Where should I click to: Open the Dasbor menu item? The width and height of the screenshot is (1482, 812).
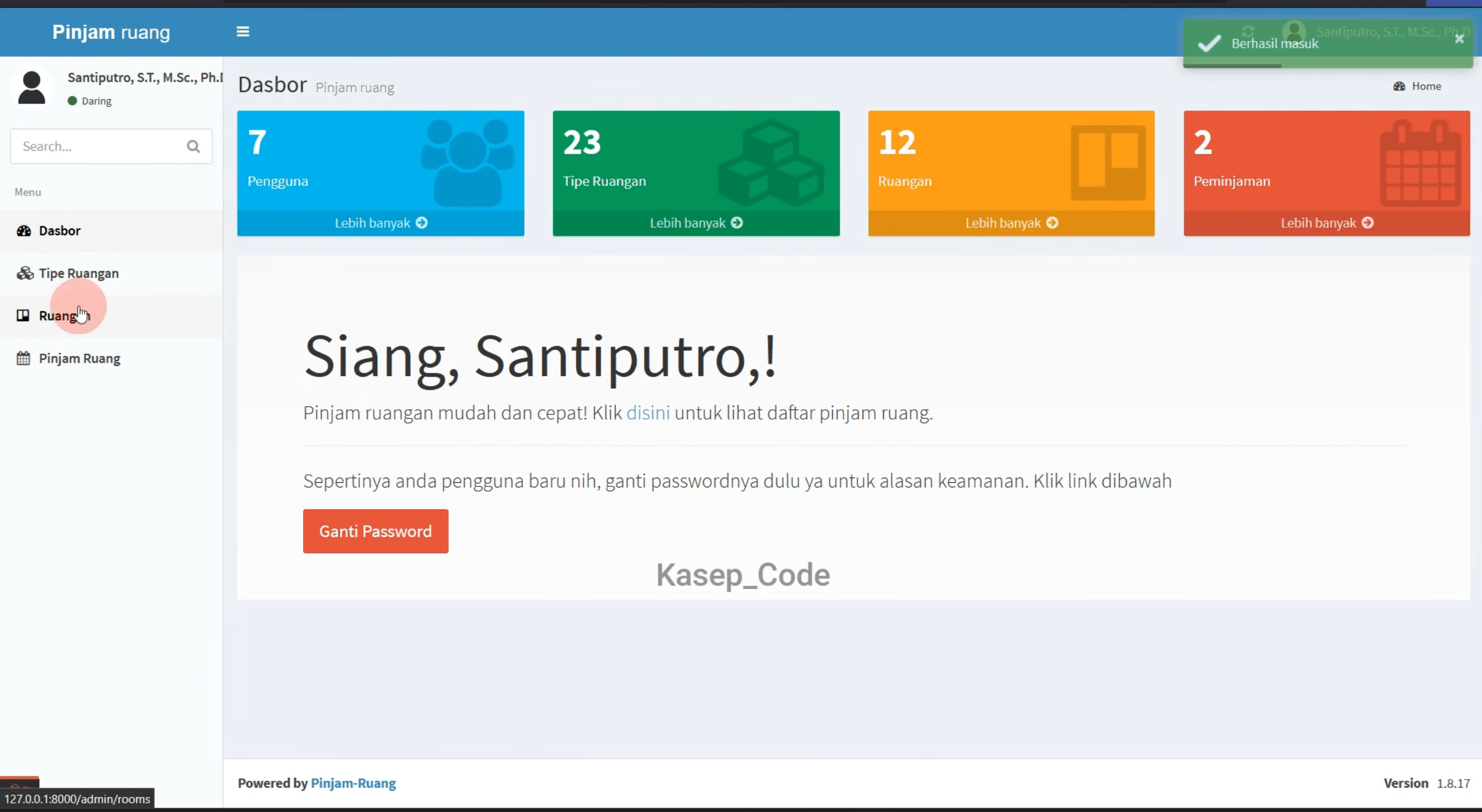[x=111, y=231]
